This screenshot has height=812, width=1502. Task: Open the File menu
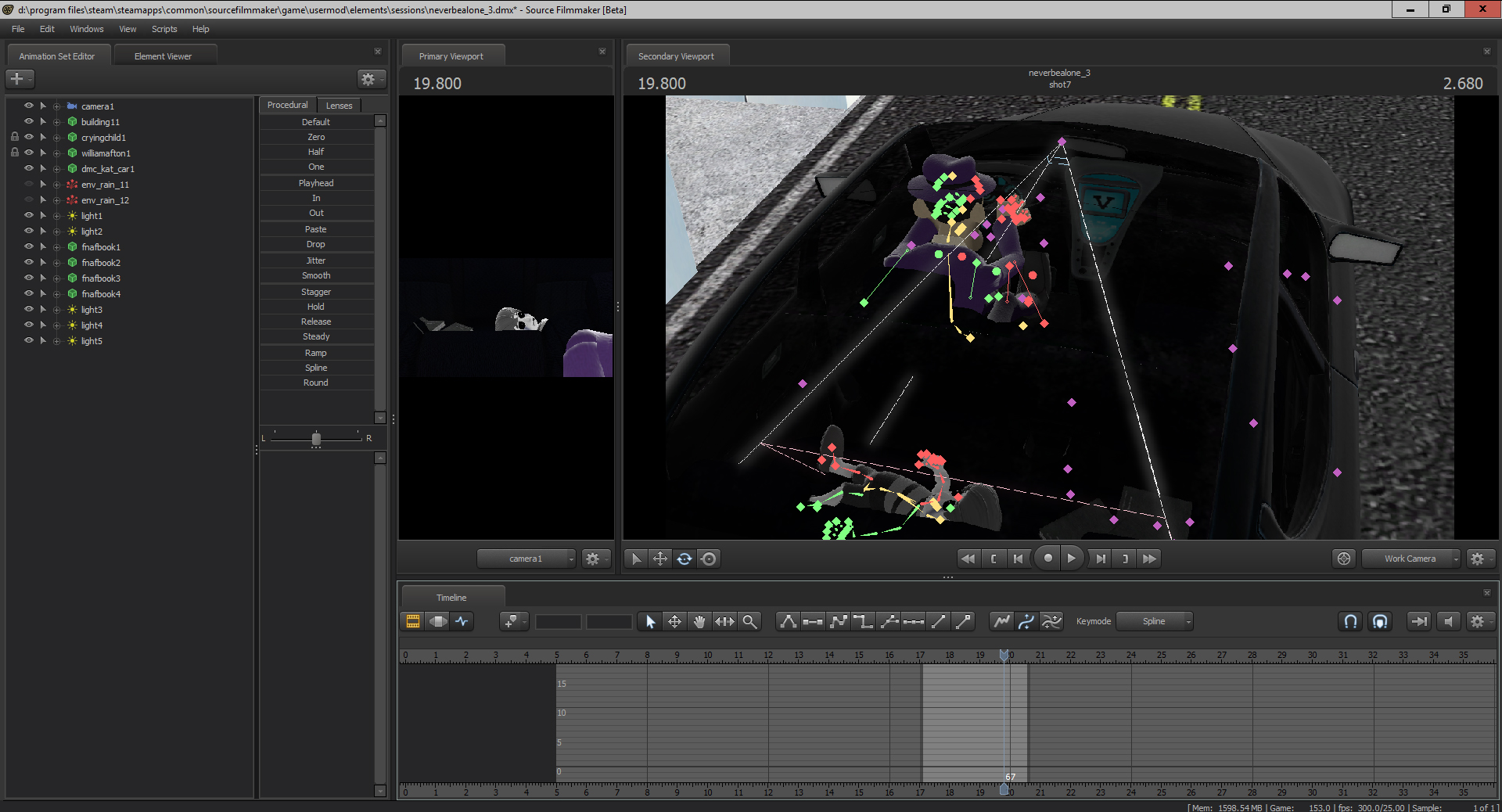point(18,29)
